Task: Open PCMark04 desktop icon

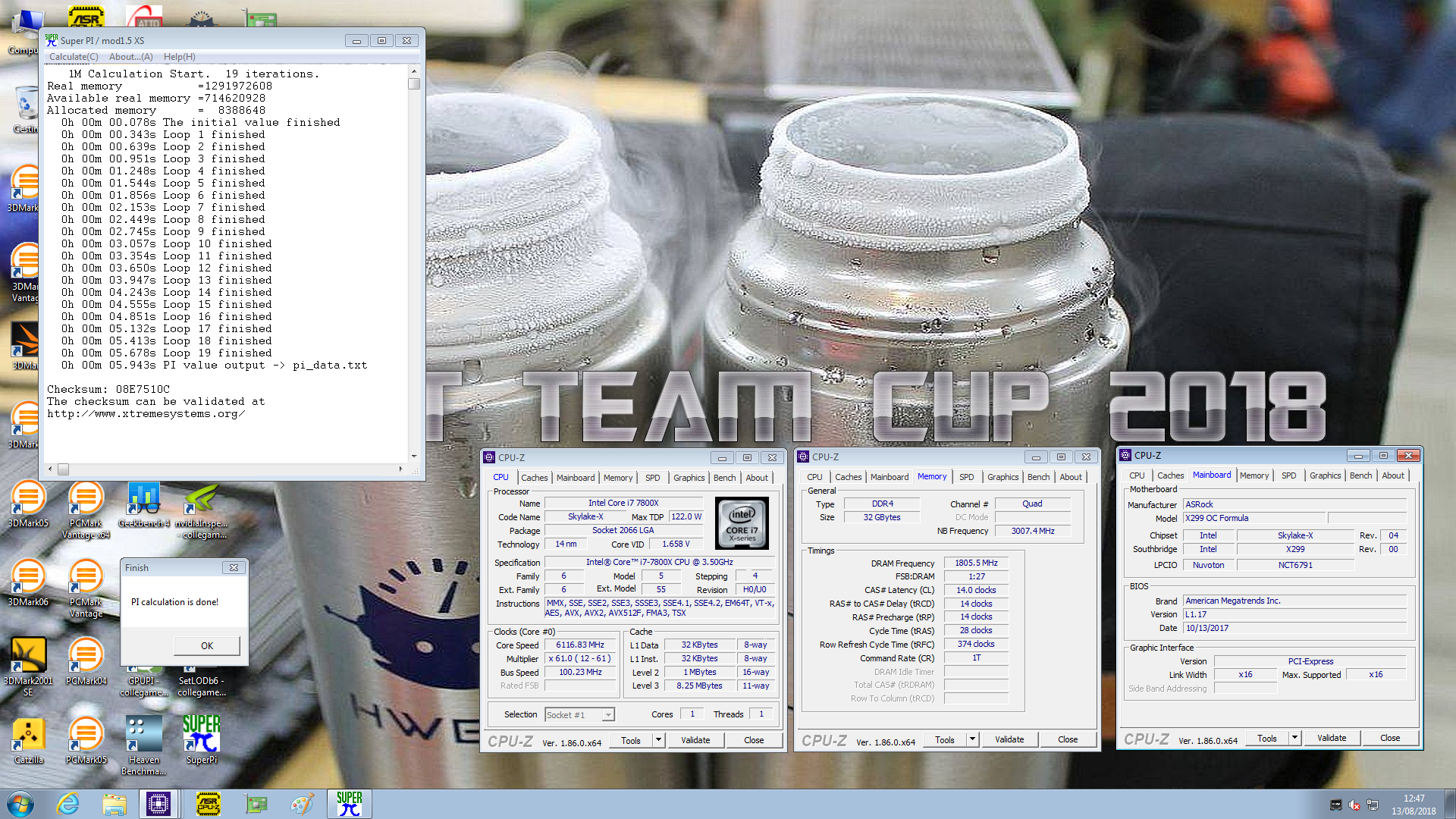Action: click(86, 662)
